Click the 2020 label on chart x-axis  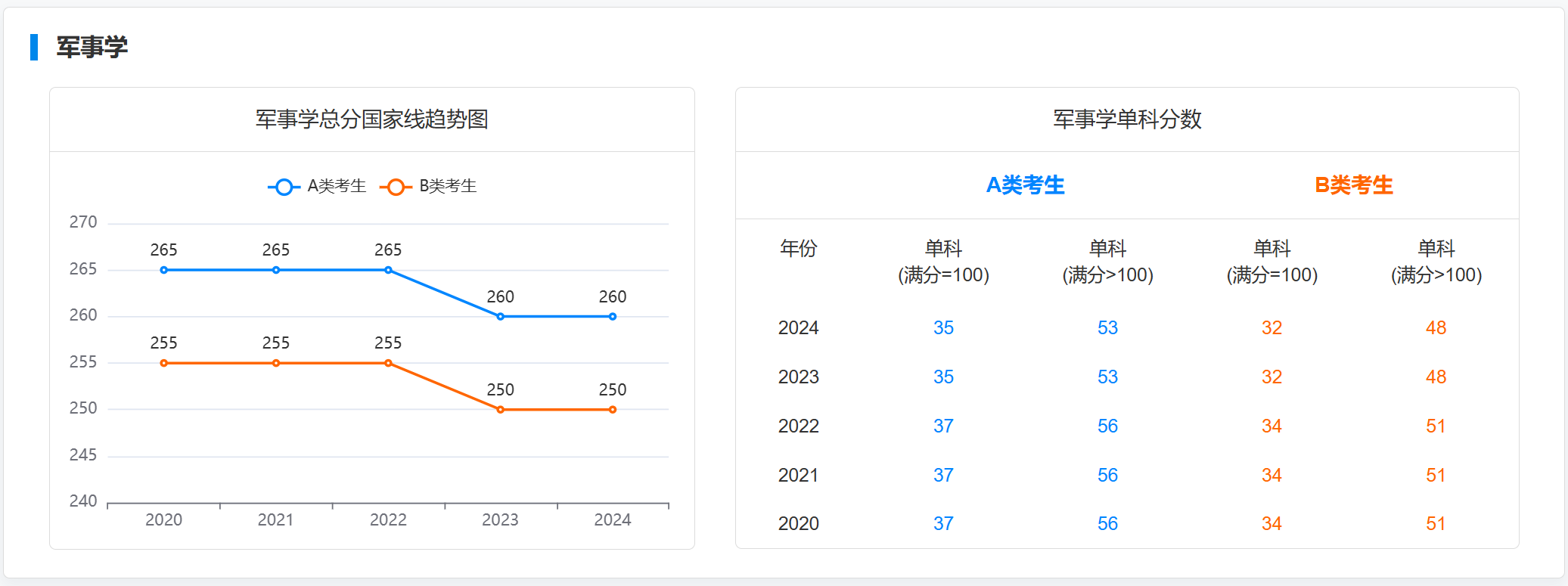(164, 520)
